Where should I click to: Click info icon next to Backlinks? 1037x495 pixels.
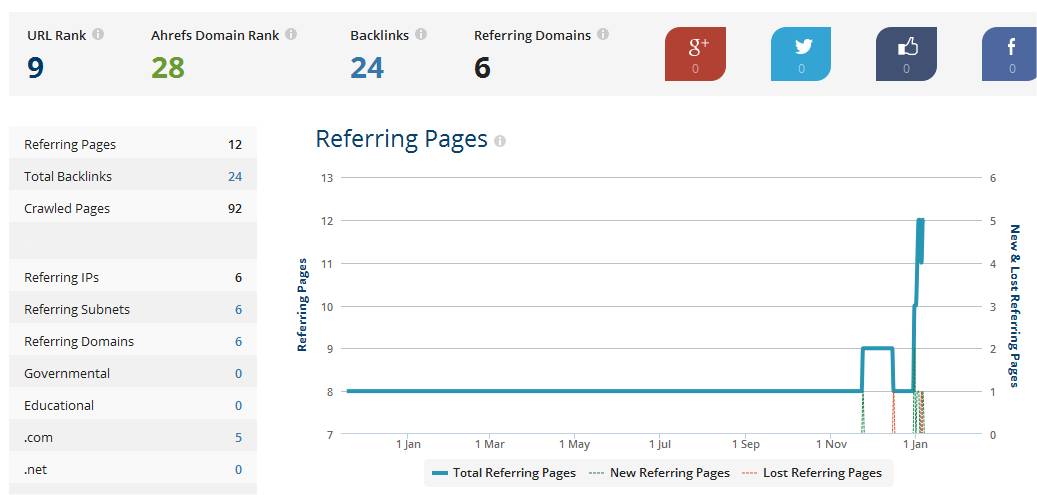point(421,34)
